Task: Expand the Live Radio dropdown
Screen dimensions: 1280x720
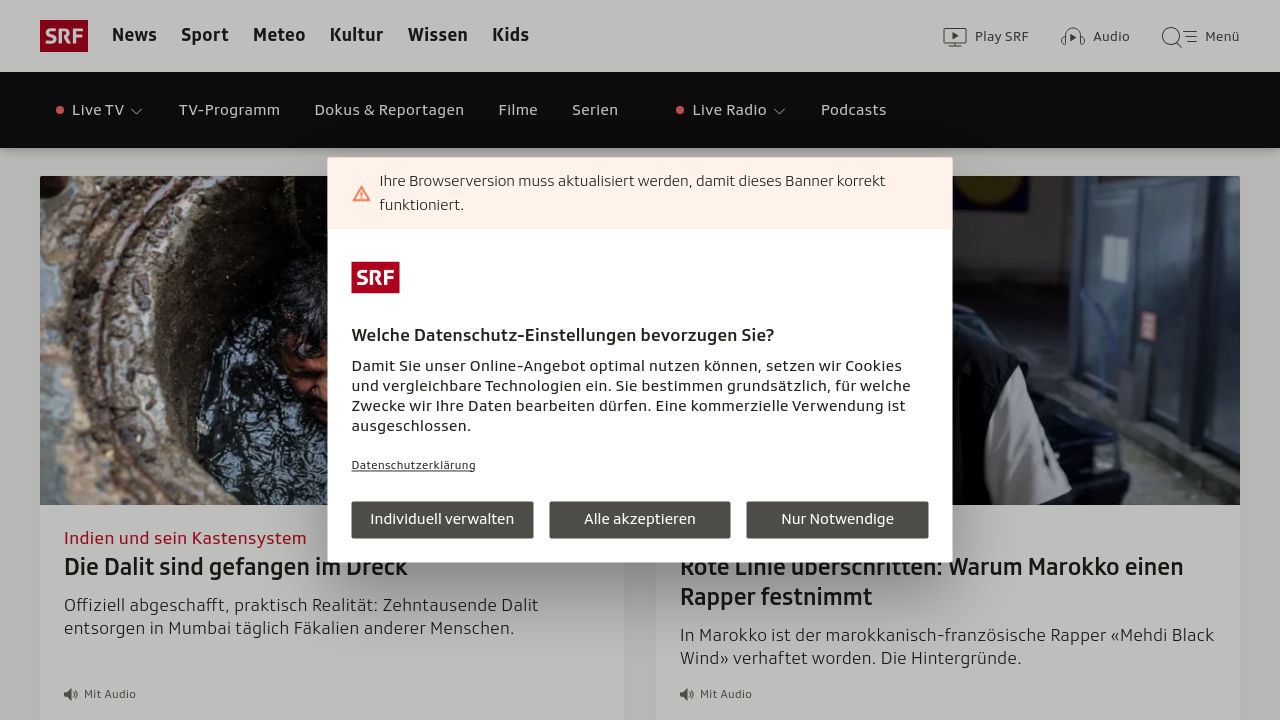Action: click(731, 110)
